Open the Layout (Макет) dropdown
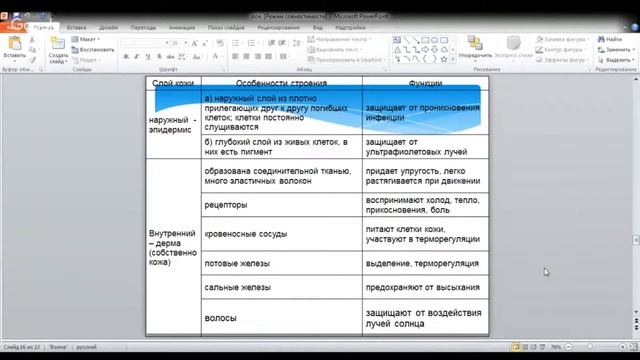Image resolution: width=640 pixels, height=360 pixels. click(x=86, y=40)
